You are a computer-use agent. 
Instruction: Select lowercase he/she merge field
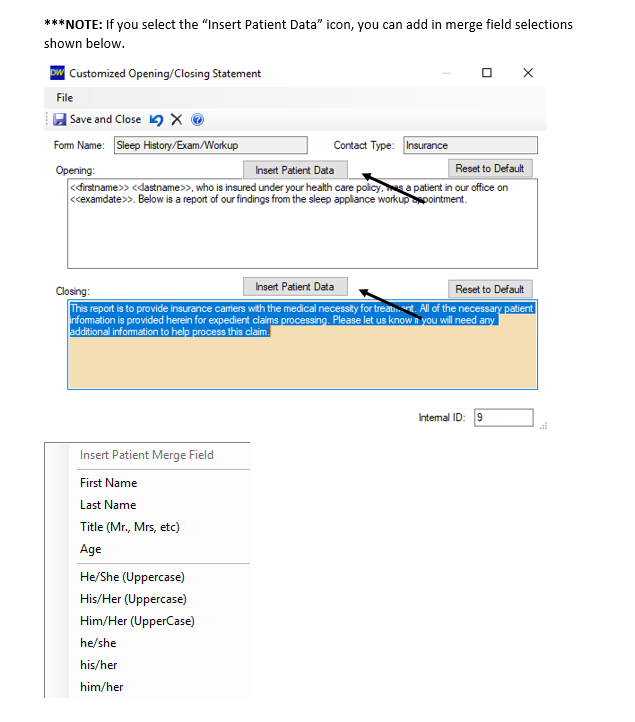[98, 643]
